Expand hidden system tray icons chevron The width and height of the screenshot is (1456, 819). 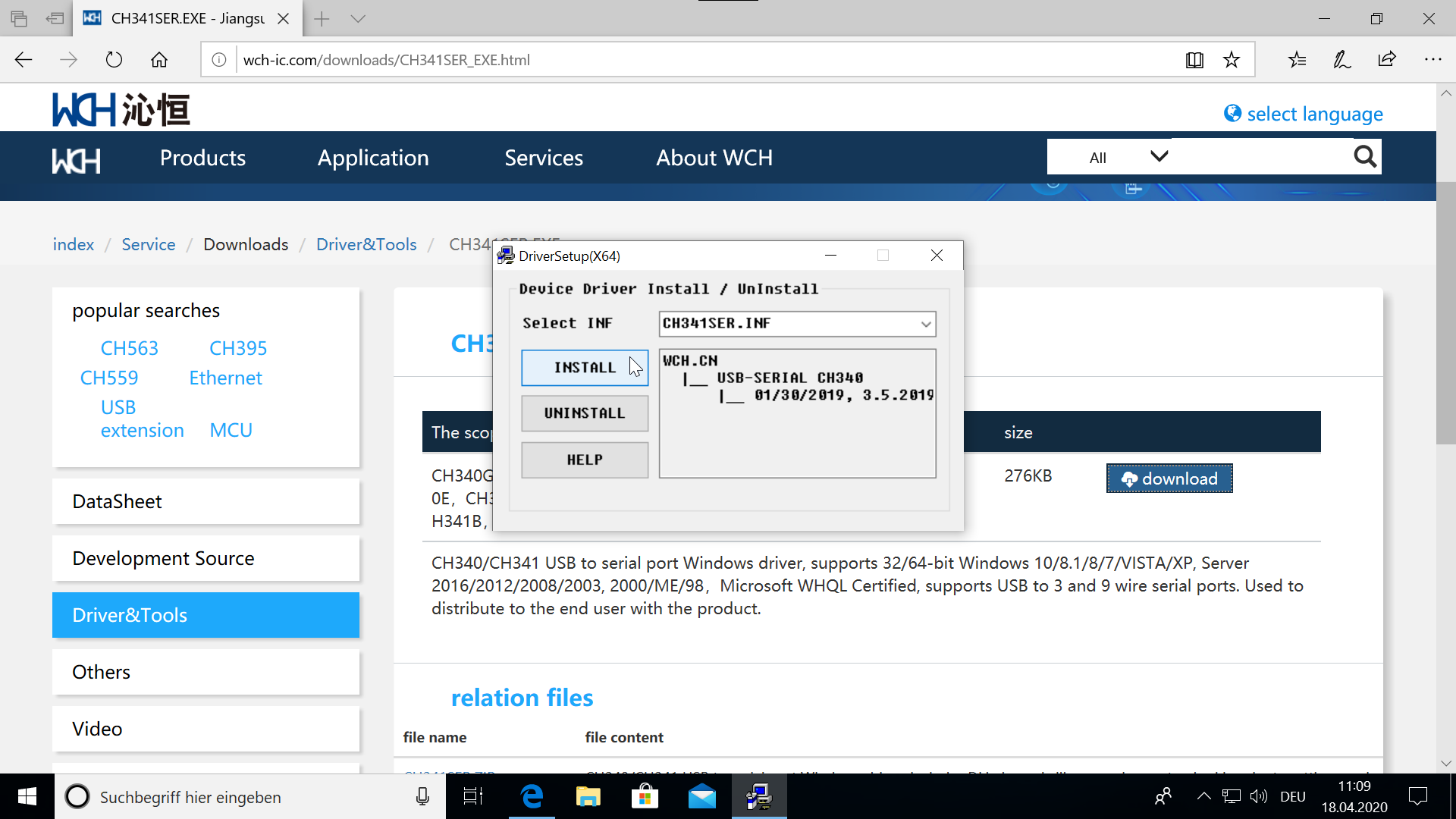[x=1203, y=796]
